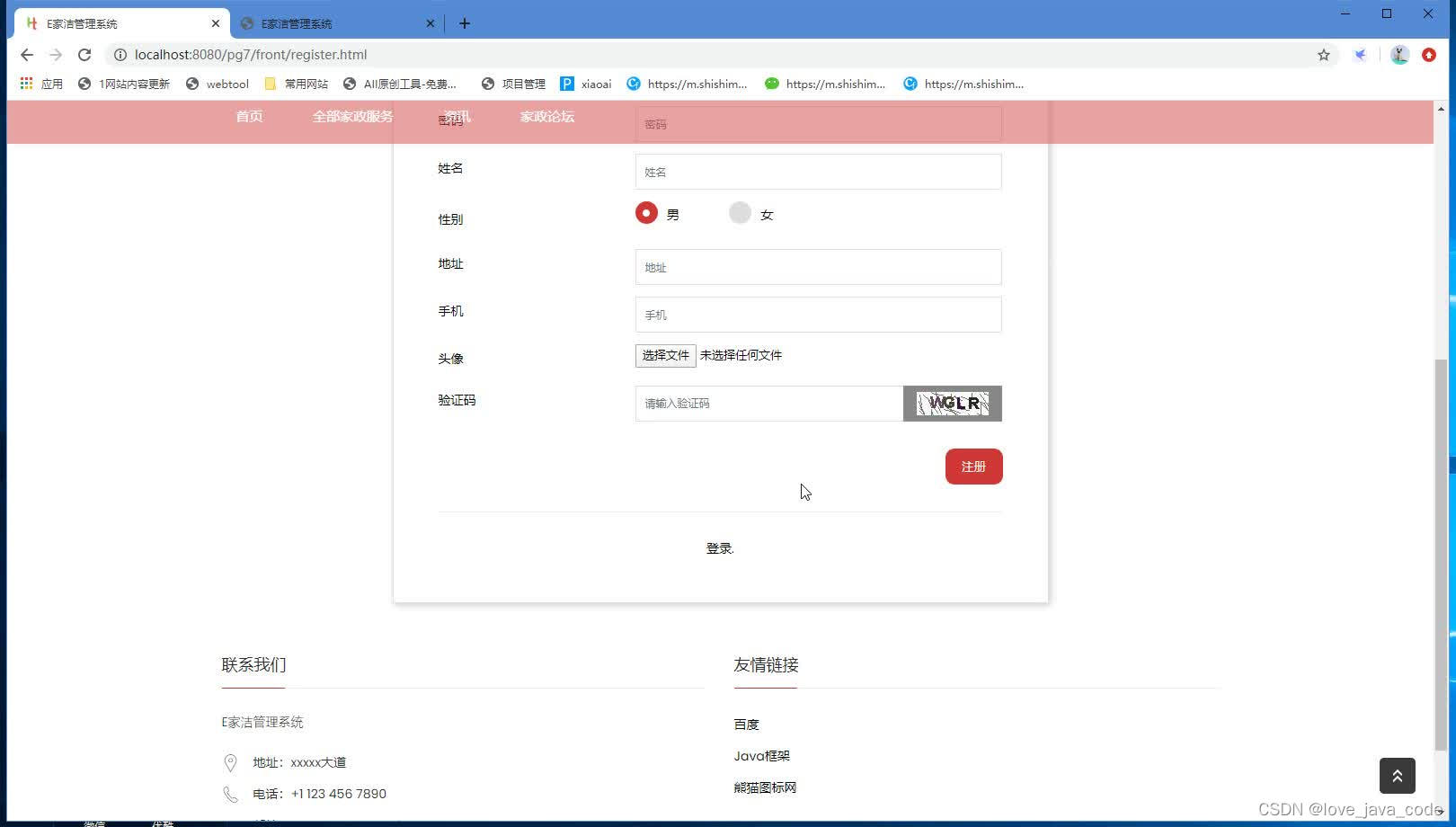
Task: Bookmark the page using the star icon
Action: click(x=1323, y=54)
